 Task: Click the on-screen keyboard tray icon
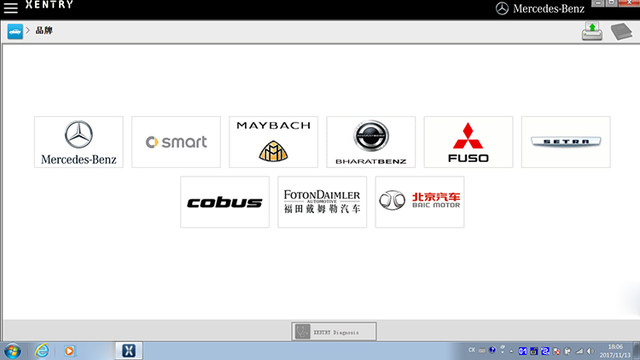pyautogui.click(x=482, y=351)
